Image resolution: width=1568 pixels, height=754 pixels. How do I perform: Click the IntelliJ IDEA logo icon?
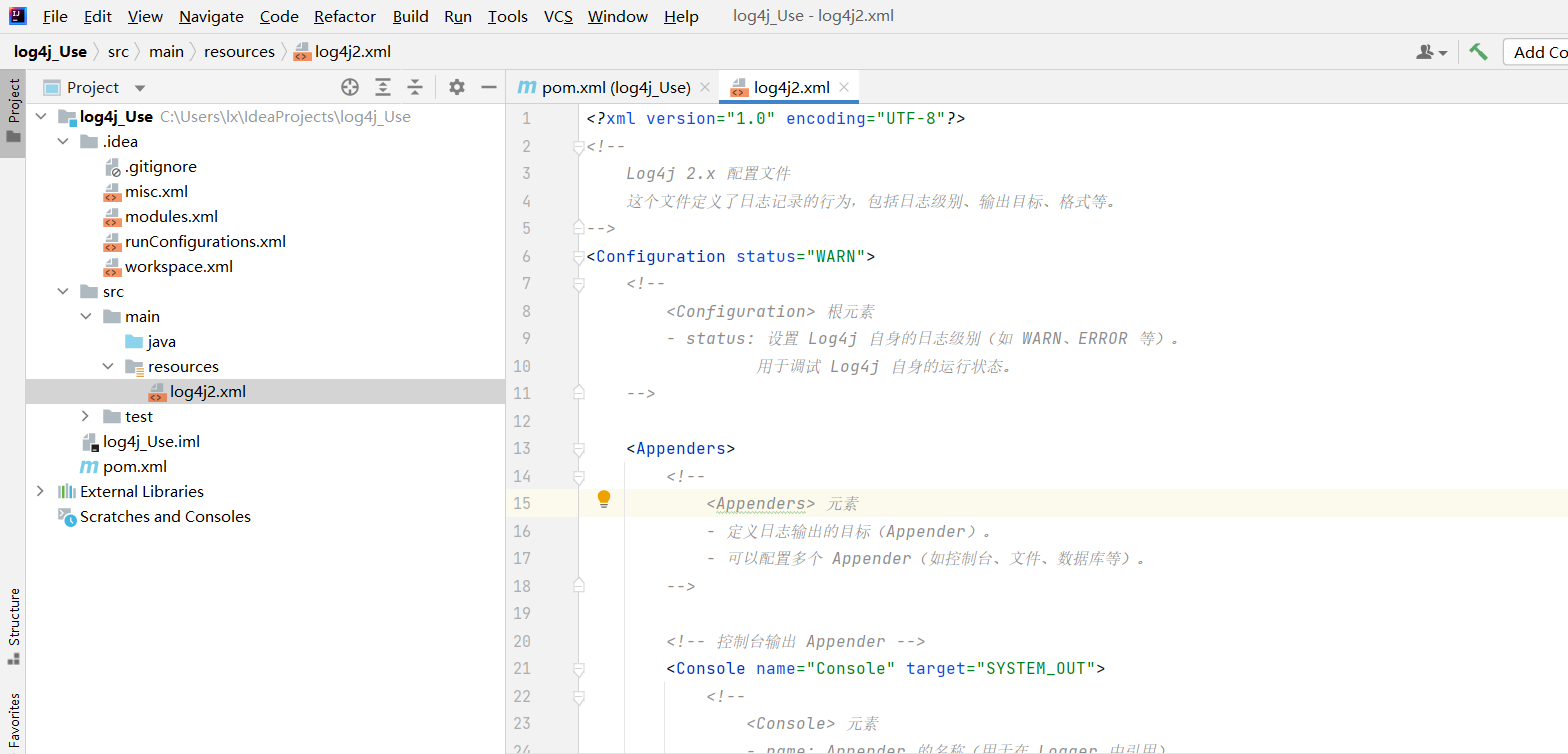(18, 16)
